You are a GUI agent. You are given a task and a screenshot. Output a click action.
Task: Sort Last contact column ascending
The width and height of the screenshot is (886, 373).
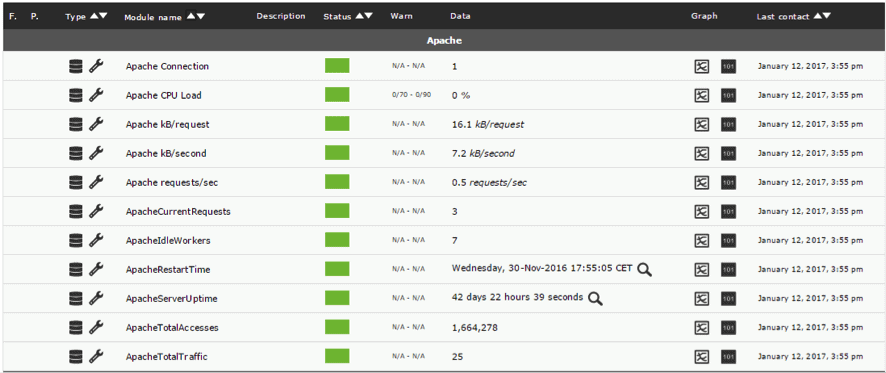818,16
